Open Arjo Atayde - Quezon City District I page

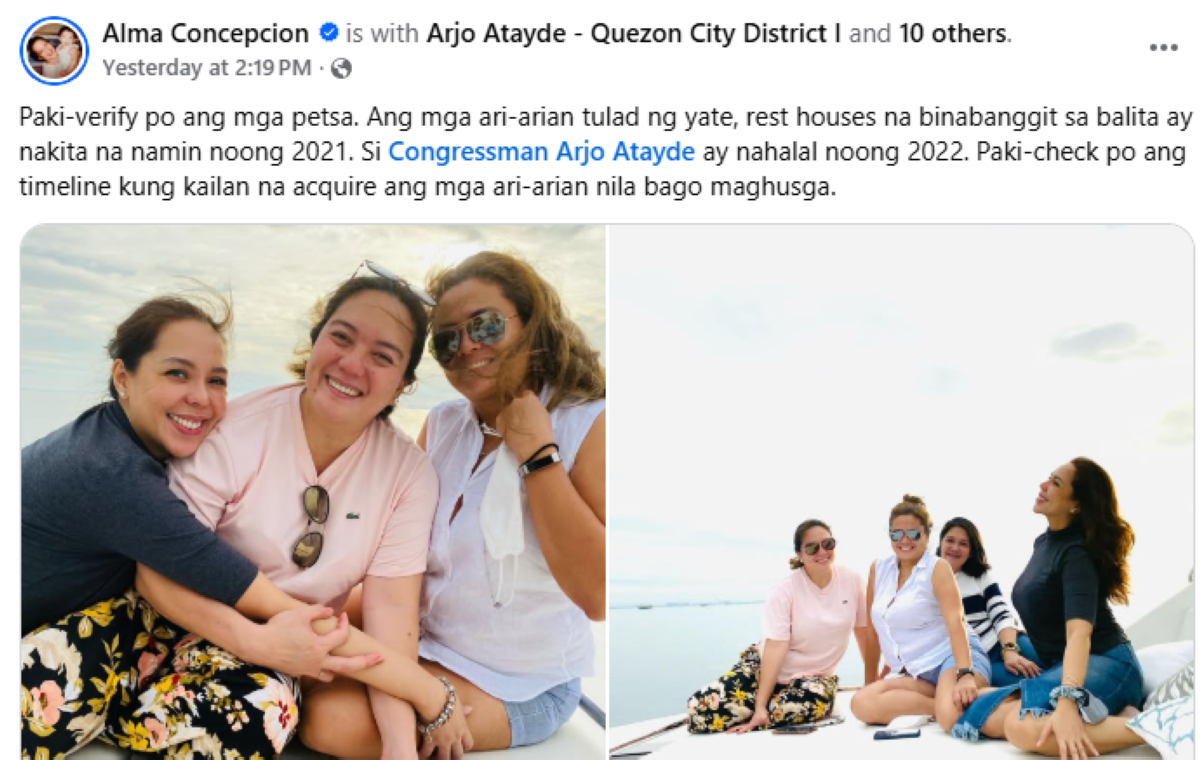tap(634, 34)
